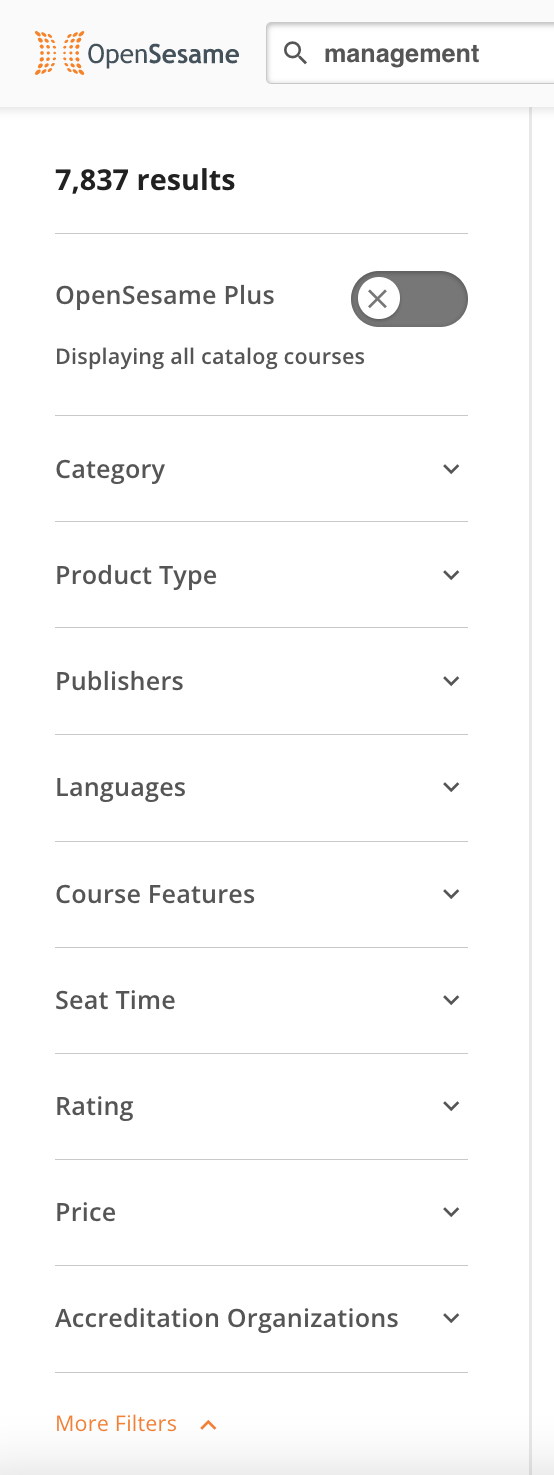The width and height of the screenshot is (554, 1475).
Task: Click the Category chevron arrow
Action: point(451,469)
